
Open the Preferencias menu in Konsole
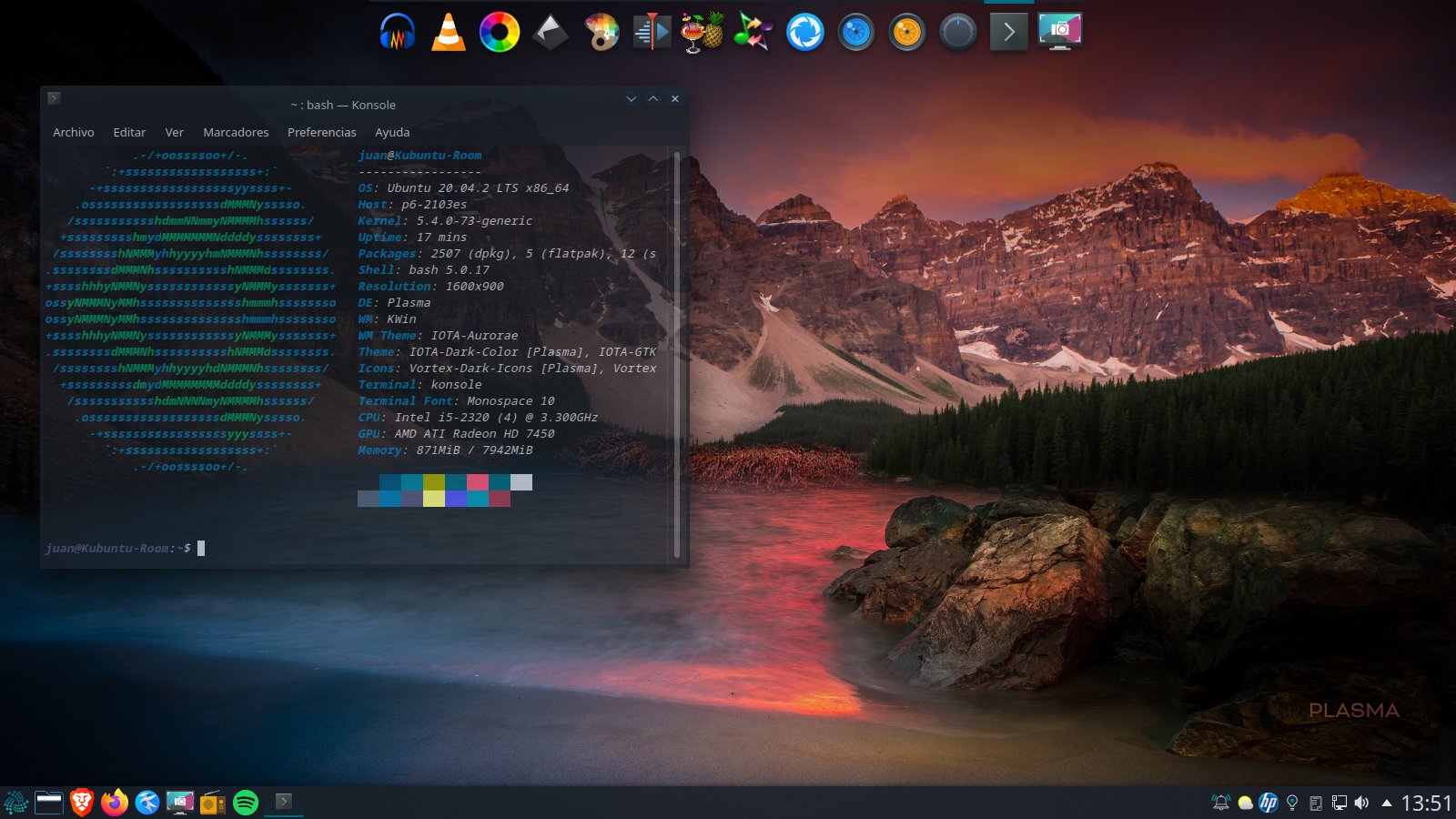tap(321, 132)
